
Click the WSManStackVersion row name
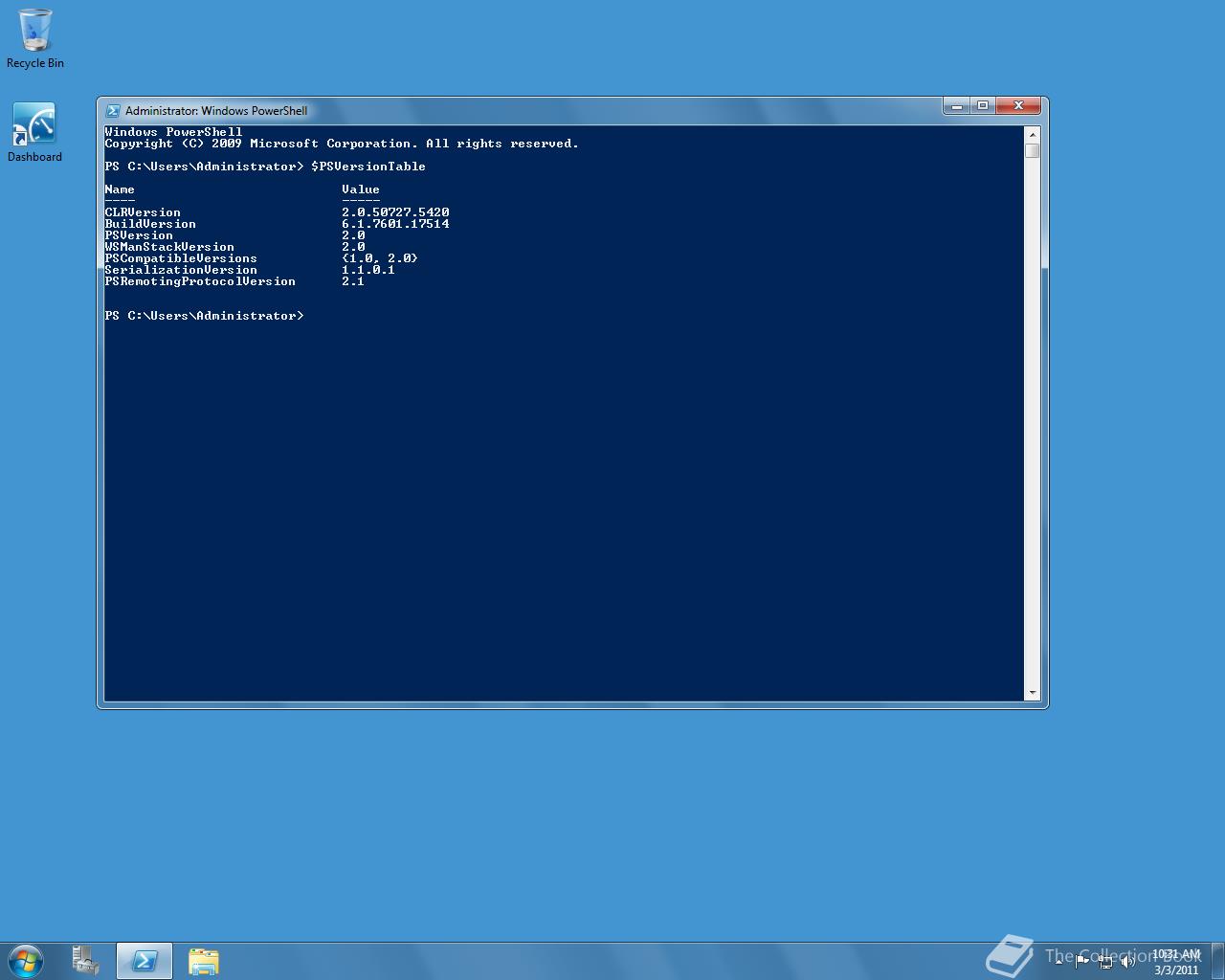click(169, 247)
